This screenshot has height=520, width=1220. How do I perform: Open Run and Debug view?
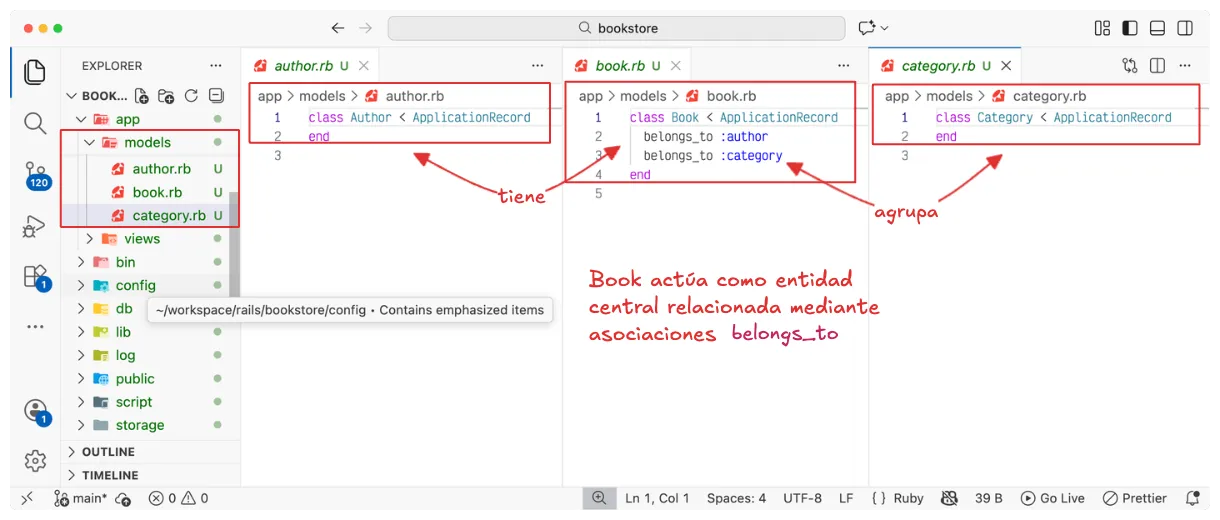click(35, 226)
